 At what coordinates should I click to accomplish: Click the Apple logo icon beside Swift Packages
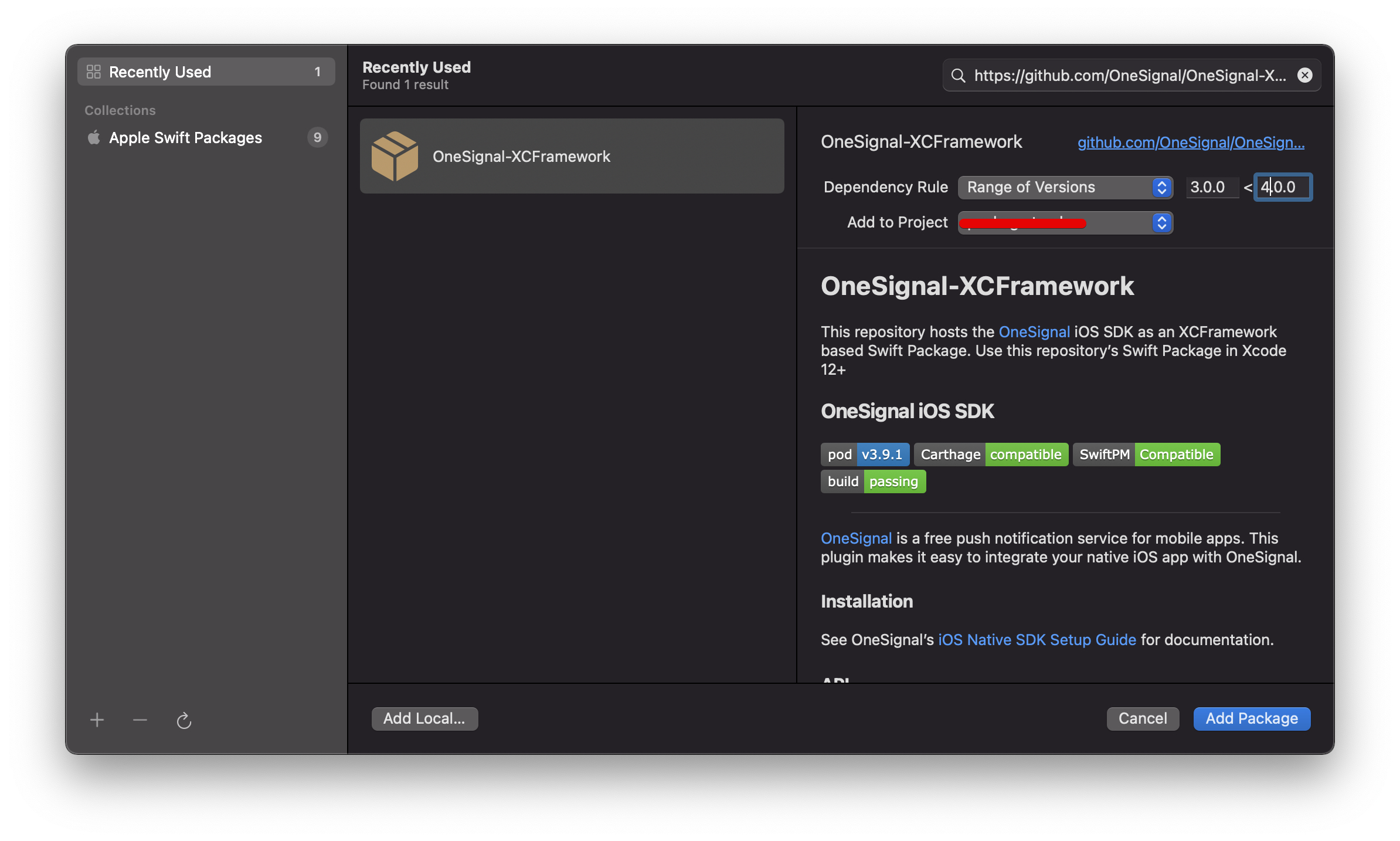[x=94, y=138]
